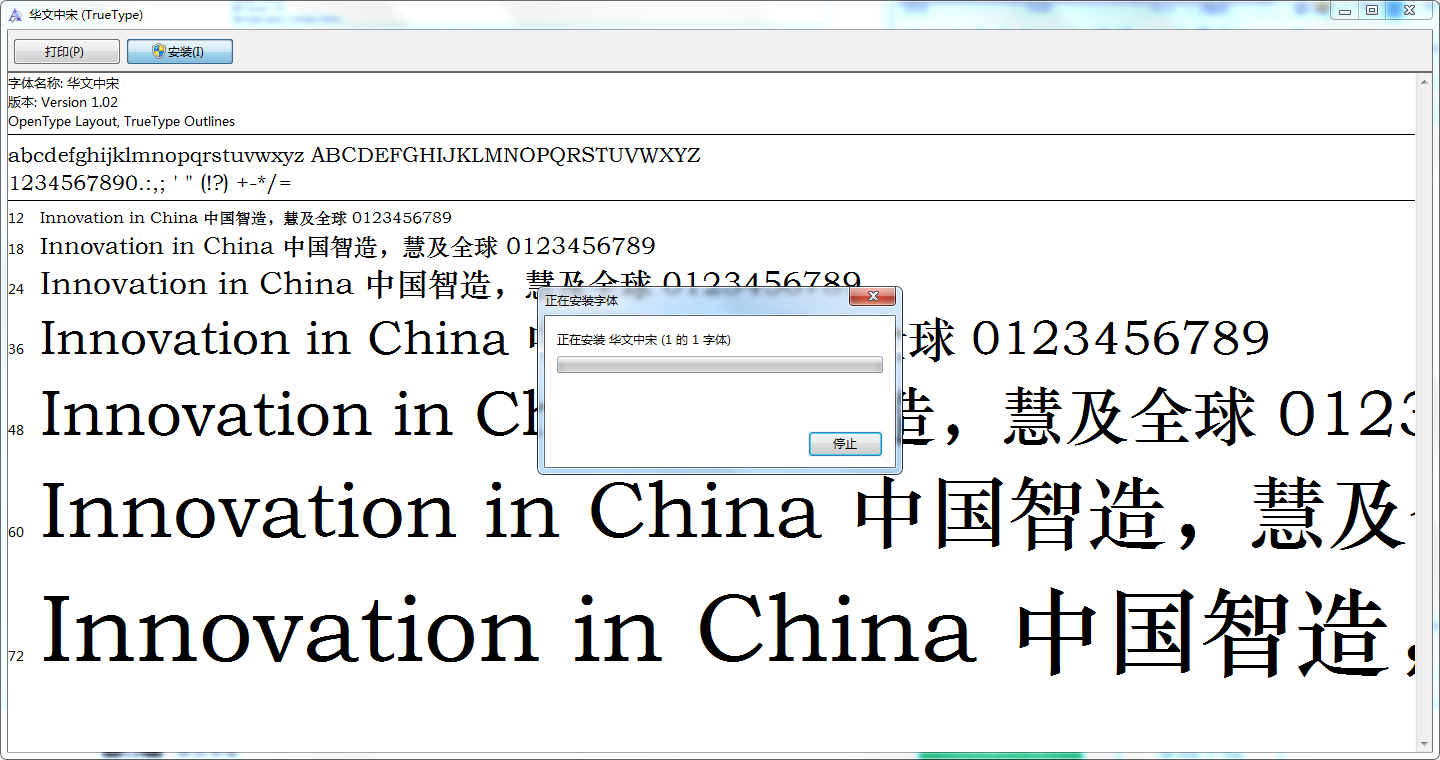Click the 12-point Innovation in China preview line
The image size is (1440, 760).
[245, 217]
